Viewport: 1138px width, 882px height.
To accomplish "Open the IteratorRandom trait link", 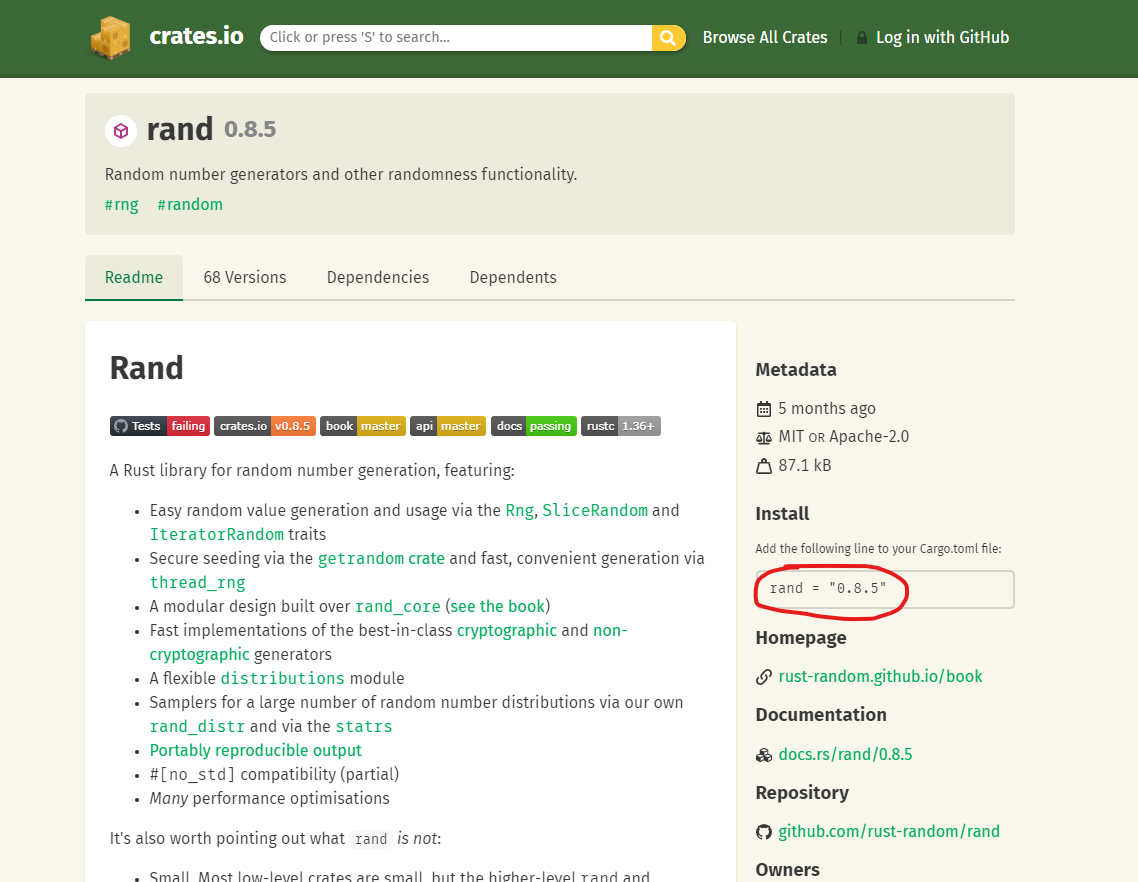I will tap(216, 534).
